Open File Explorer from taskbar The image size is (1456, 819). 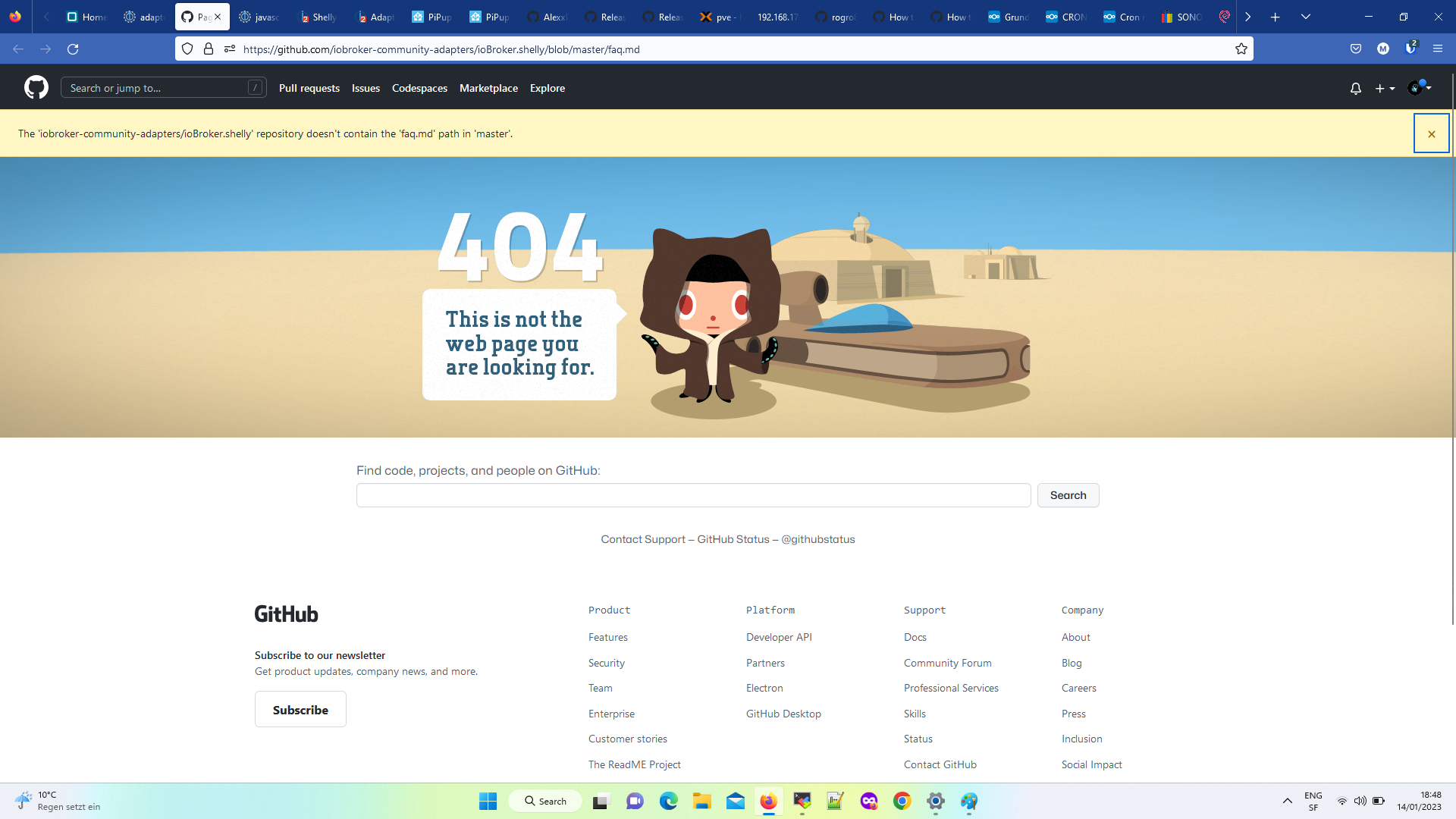701,802
